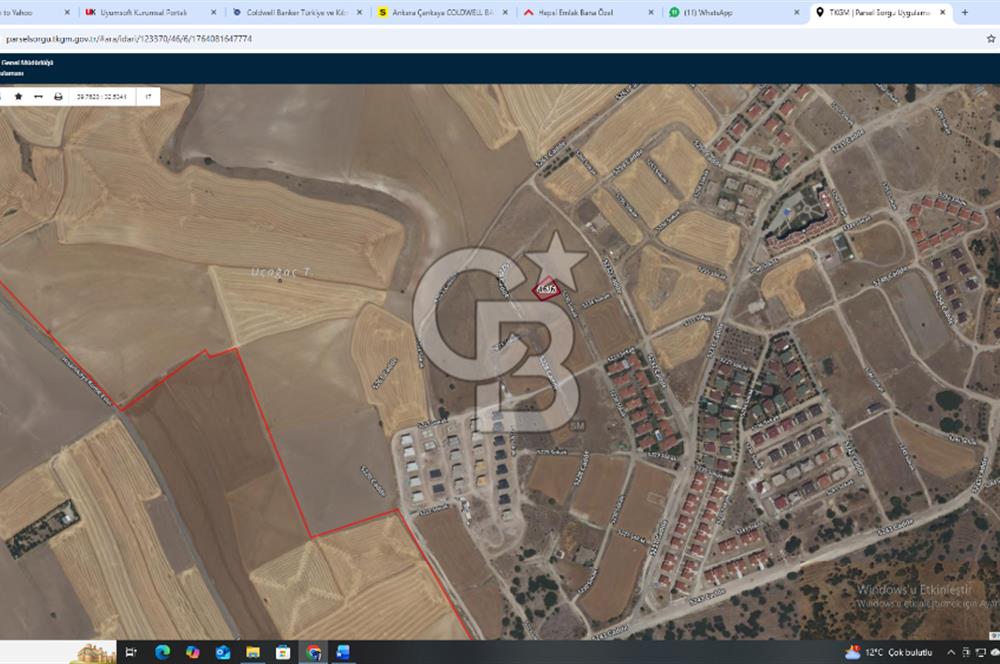Select the measure distance tool

(x=38, y=97)
